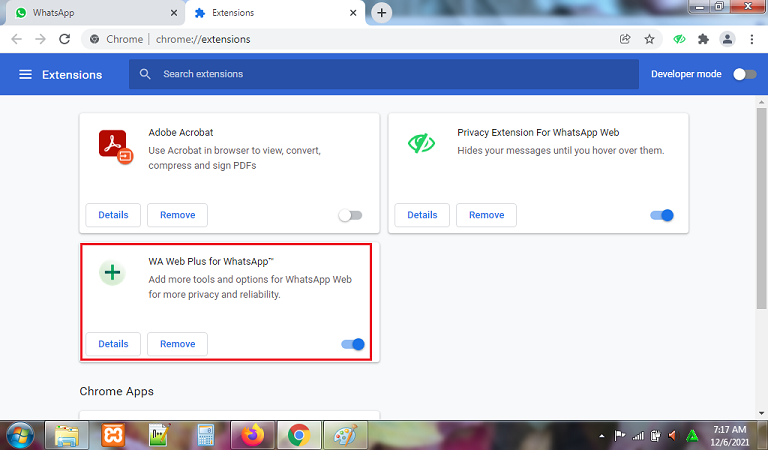Share this page icon in address bar
Screen dimensions: 768x450
(x=625, y=39)
